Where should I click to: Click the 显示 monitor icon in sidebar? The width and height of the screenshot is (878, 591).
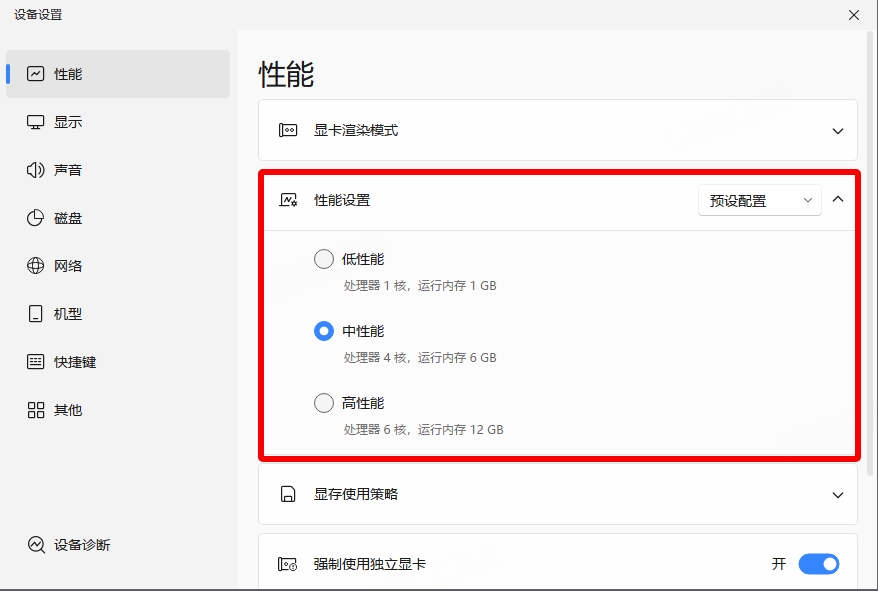(x=36, y=122)
